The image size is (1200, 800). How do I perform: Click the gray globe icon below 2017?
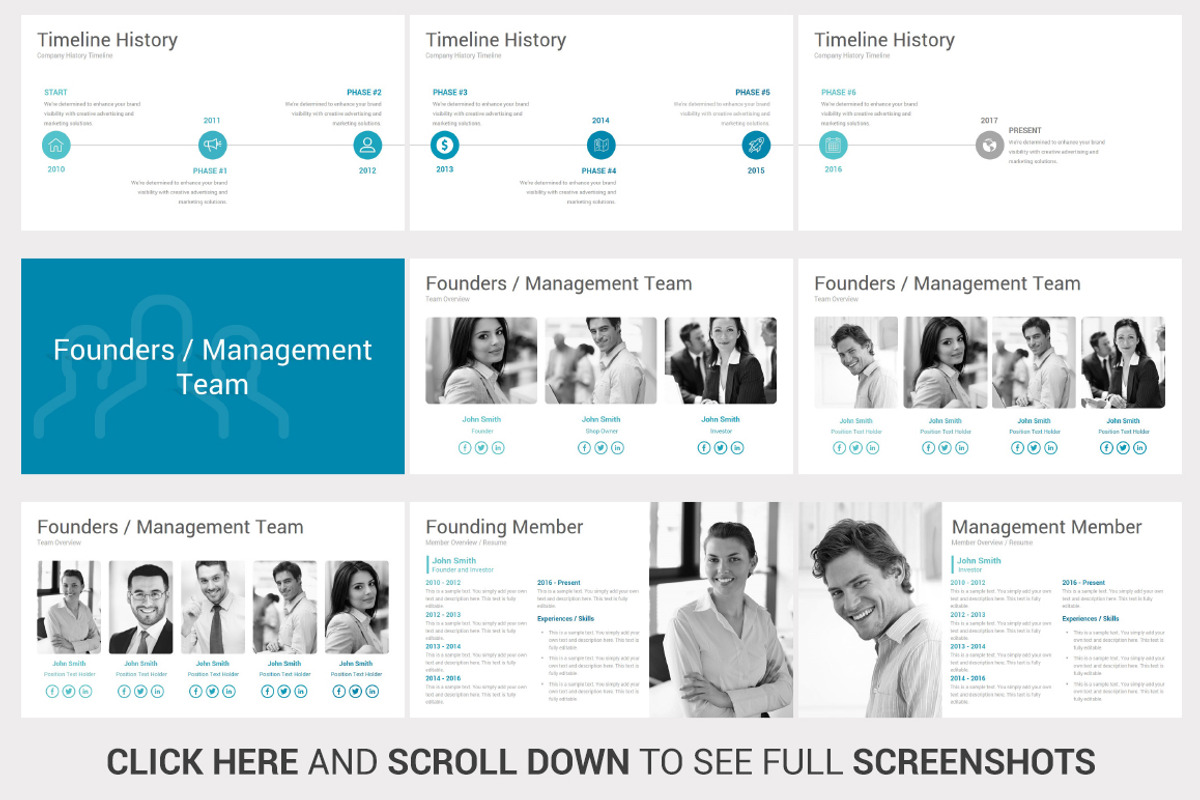989,145
